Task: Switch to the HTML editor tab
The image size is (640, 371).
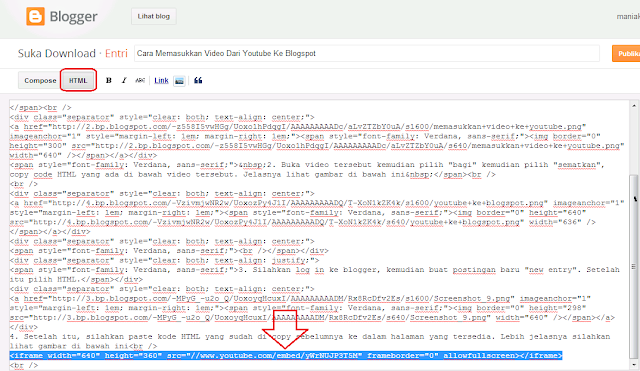Action: pyautogui.click(x=78, y=80)
